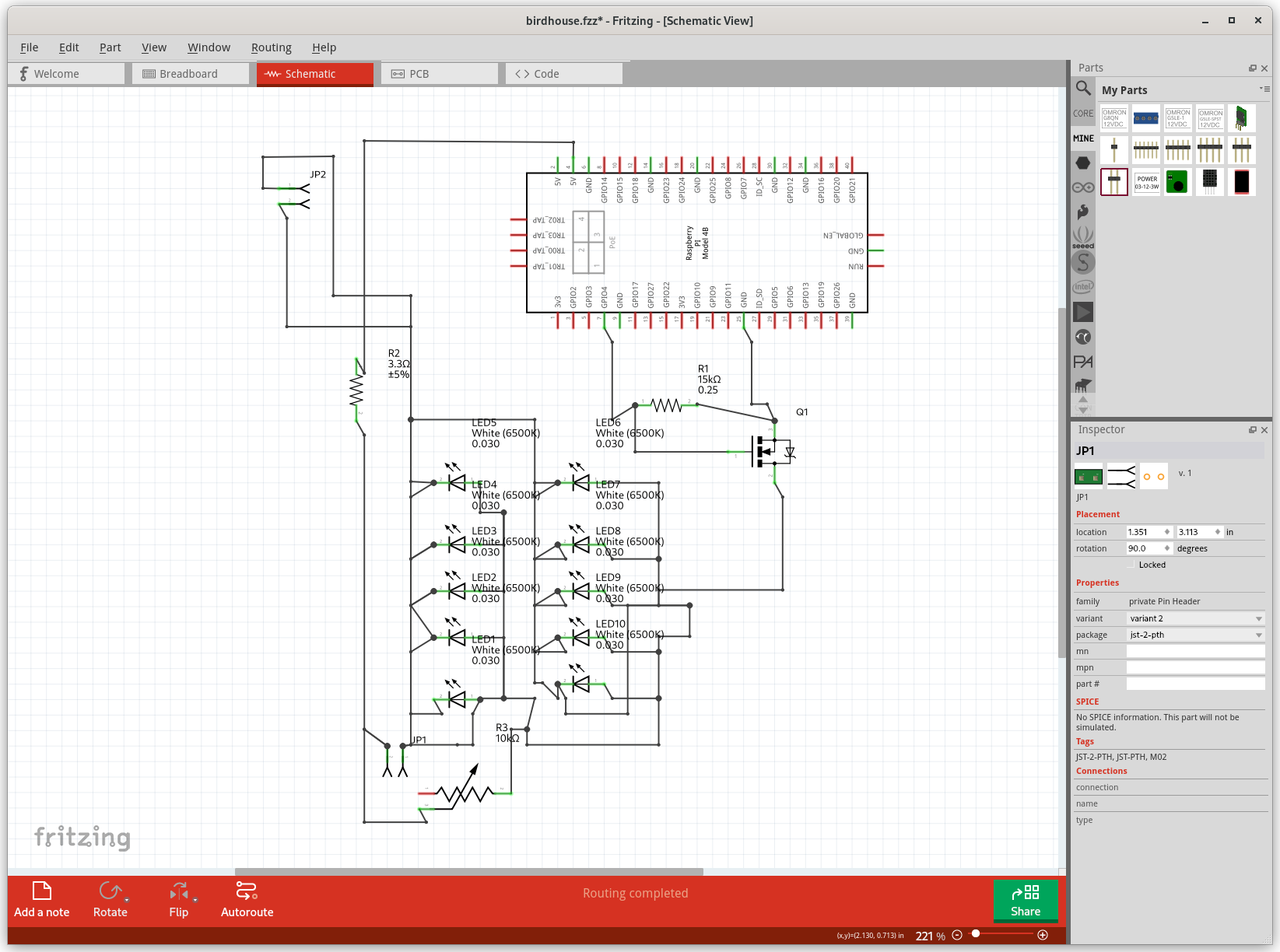Switch to the PCB tab

440,74
